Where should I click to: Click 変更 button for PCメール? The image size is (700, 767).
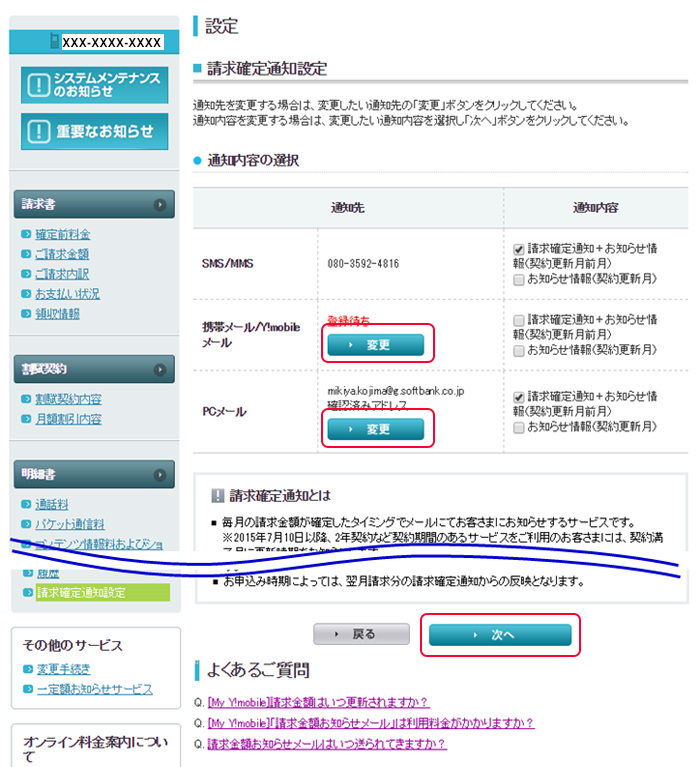[x=376, y=429]
